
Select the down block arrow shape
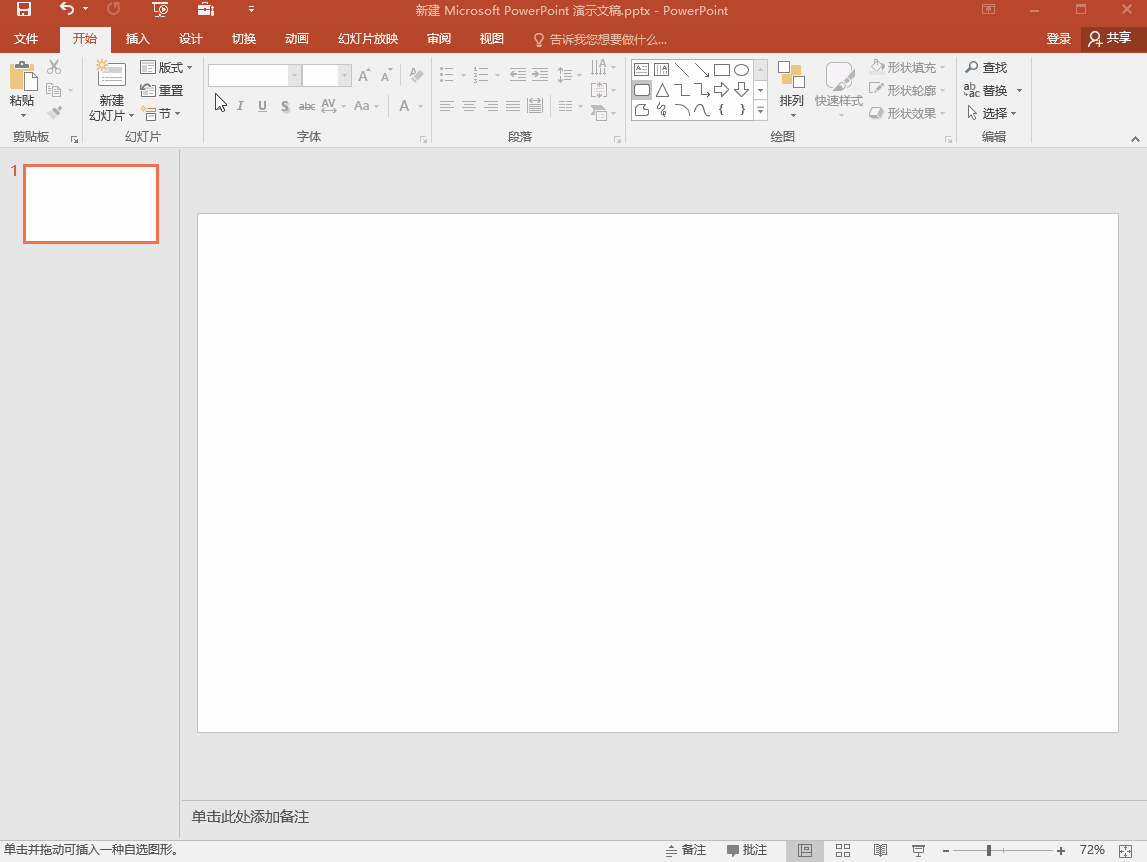741,90
